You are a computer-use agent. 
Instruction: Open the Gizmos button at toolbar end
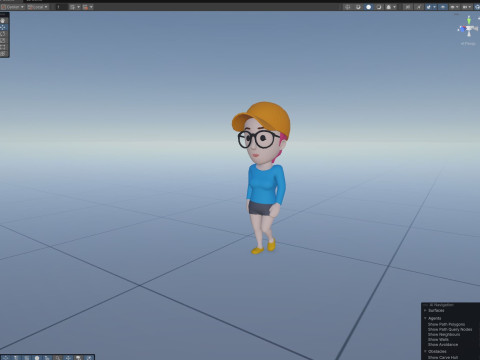click(x=477, y=7)
